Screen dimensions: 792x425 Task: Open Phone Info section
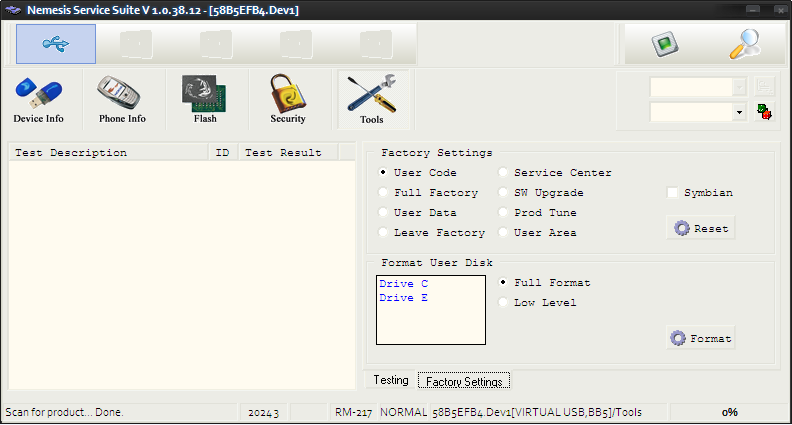click(x=122, y=100)
